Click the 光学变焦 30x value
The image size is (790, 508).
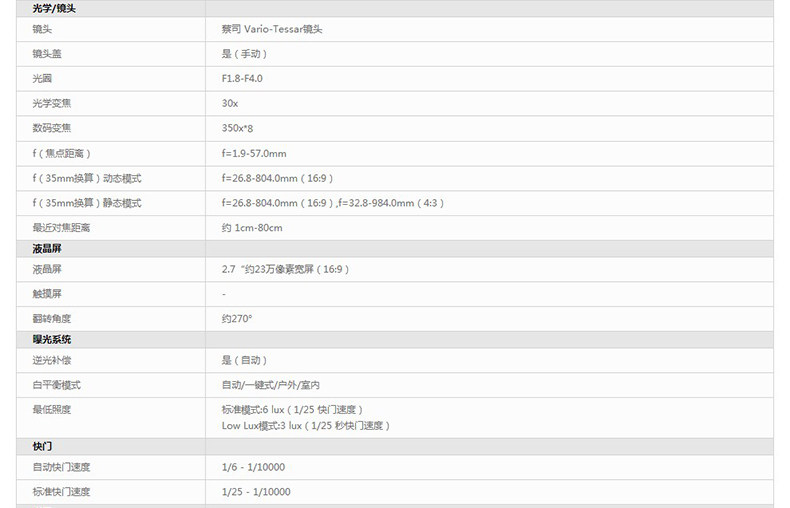(x=230, y=103)
